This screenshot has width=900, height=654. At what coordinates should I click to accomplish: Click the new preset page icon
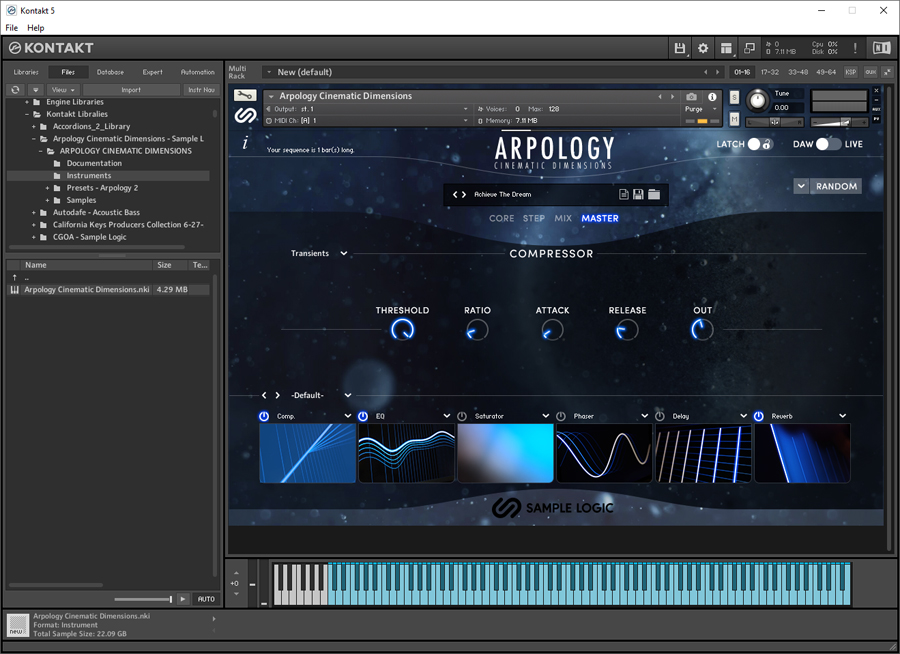click(x=623, y=194)
